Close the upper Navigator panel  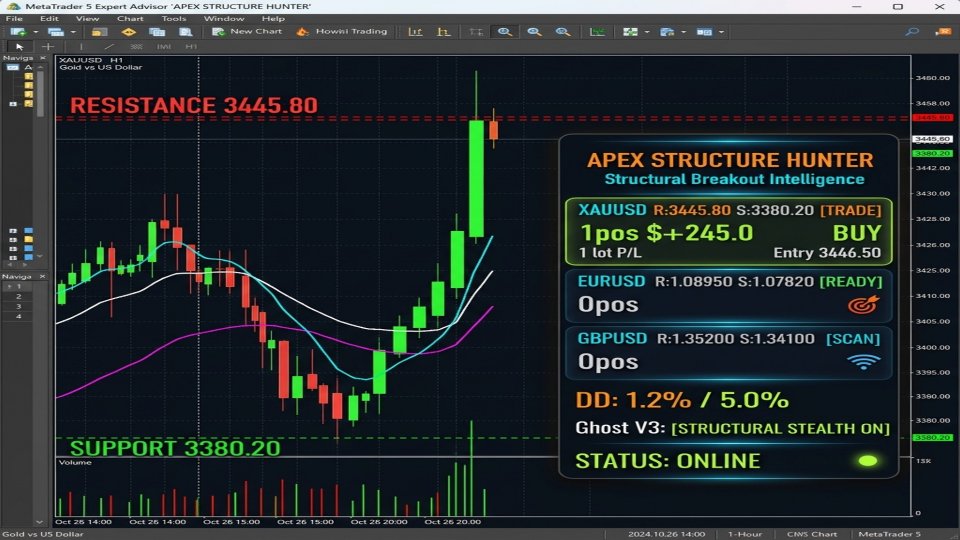[42, 58]
